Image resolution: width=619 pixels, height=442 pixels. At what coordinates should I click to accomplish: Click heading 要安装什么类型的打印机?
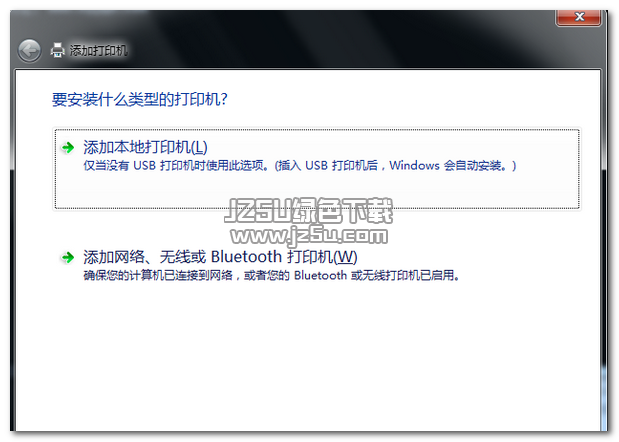[x=140, y=99]
